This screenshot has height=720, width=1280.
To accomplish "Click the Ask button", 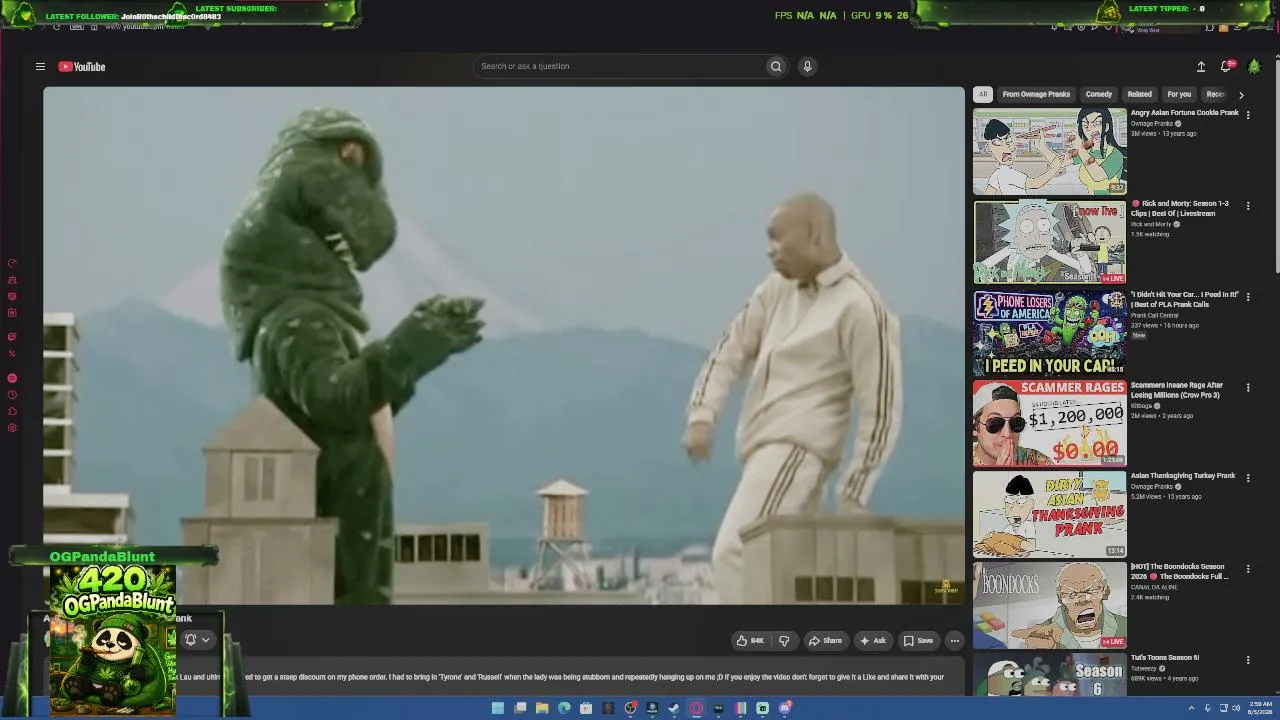I will point(873,641).
